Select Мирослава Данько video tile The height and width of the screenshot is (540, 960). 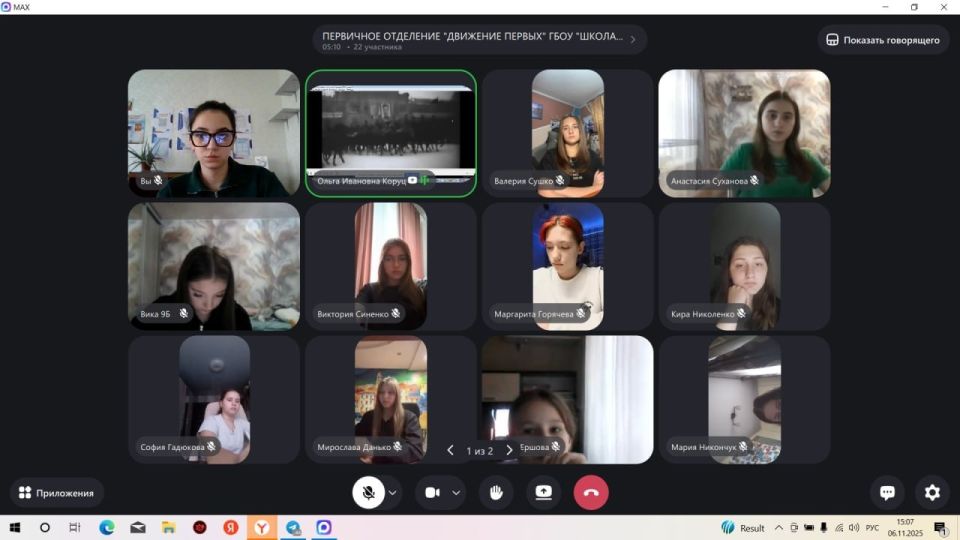(x=391, y=399)
